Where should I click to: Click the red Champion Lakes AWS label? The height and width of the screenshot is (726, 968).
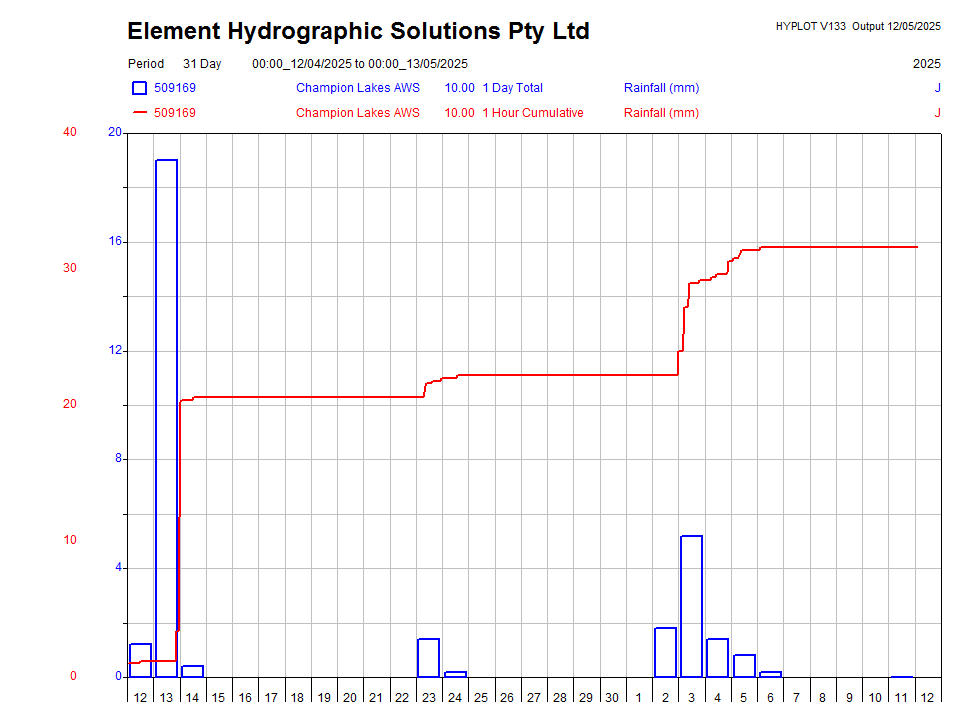pyautogui.click(x=357, y=112)
